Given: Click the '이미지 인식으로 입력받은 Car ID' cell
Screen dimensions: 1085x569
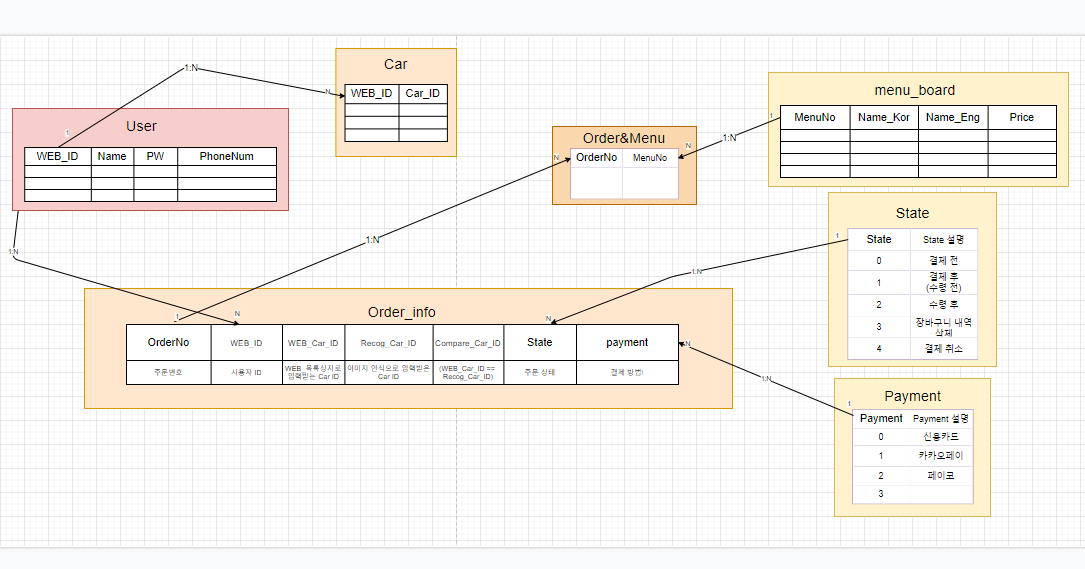Looking at the screenshot, I should [389, 372].
